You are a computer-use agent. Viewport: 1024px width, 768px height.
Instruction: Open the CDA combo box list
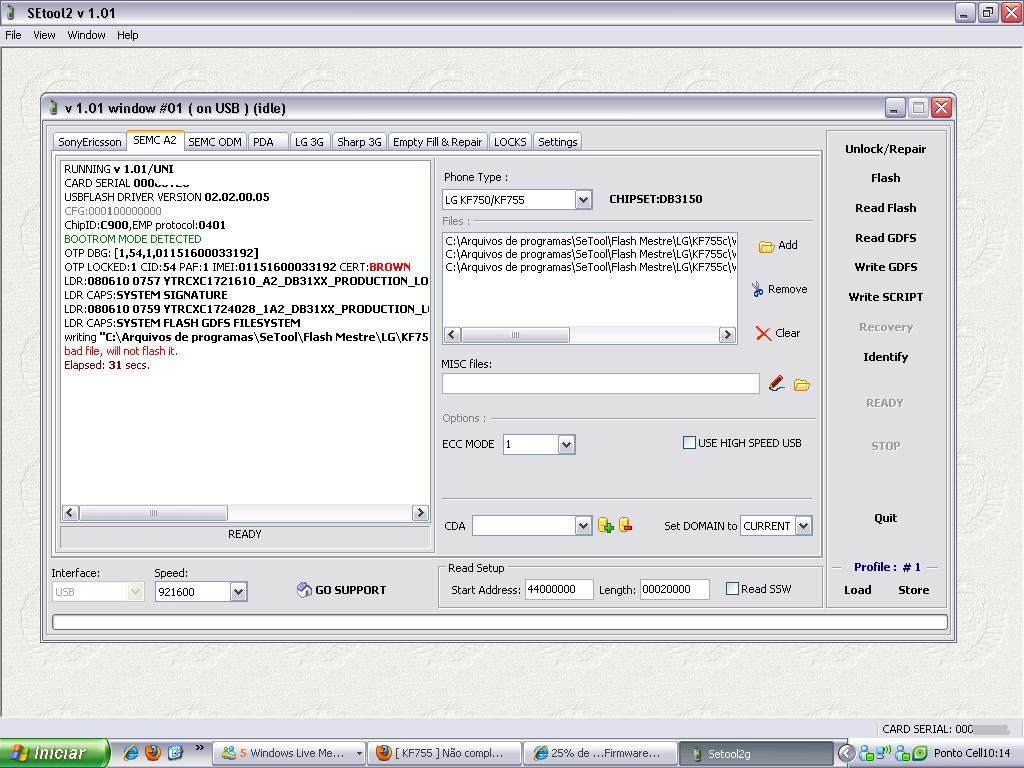583,526
